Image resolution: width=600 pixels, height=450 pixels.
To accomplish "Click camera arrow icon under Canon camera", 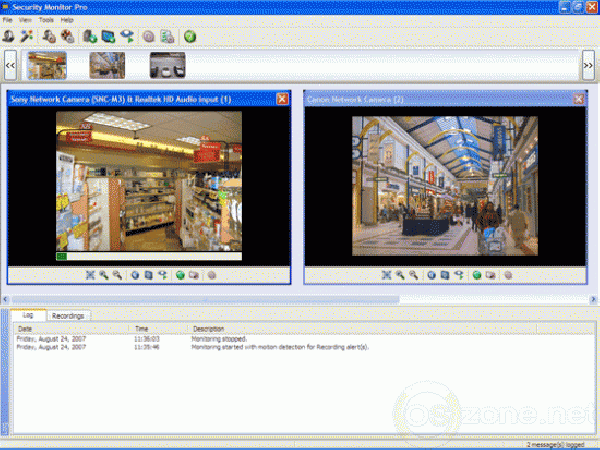I will [x=459, y=275].
